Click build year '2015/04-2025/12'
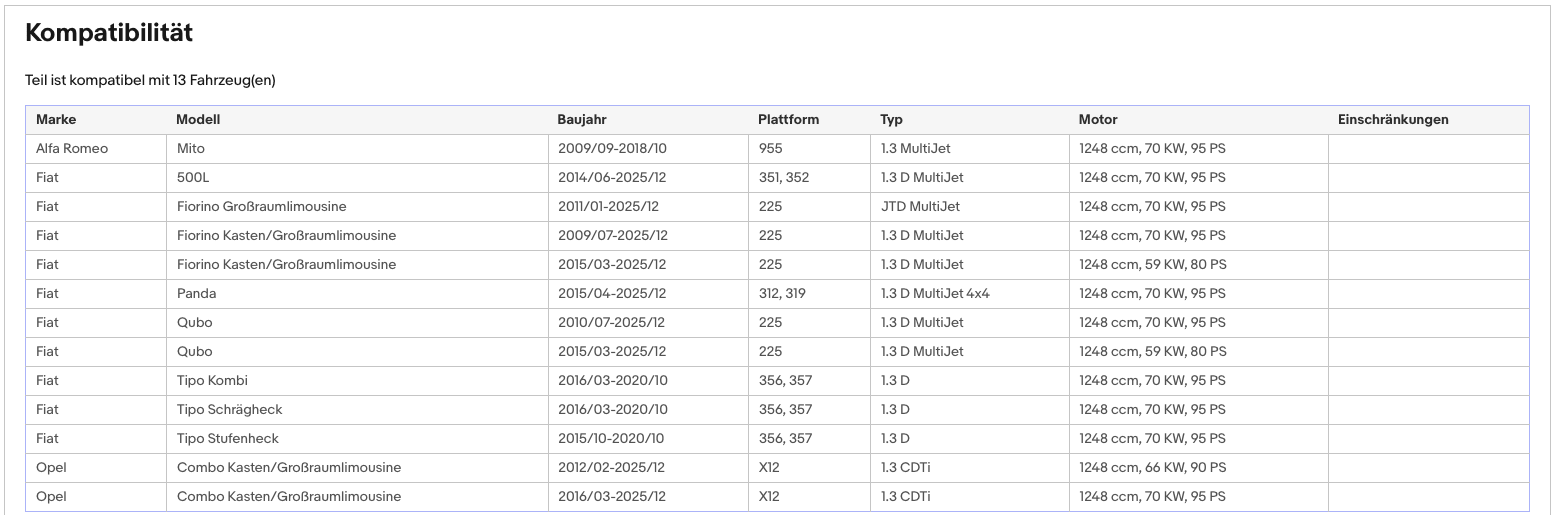Screen dimensions: 1557x515 611,293
